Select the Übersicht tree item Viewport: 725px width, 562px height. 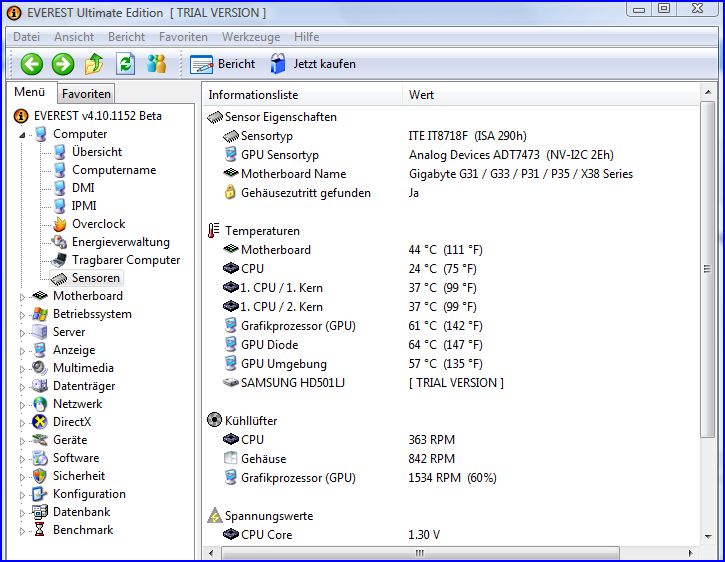click(x=97, y=152)
